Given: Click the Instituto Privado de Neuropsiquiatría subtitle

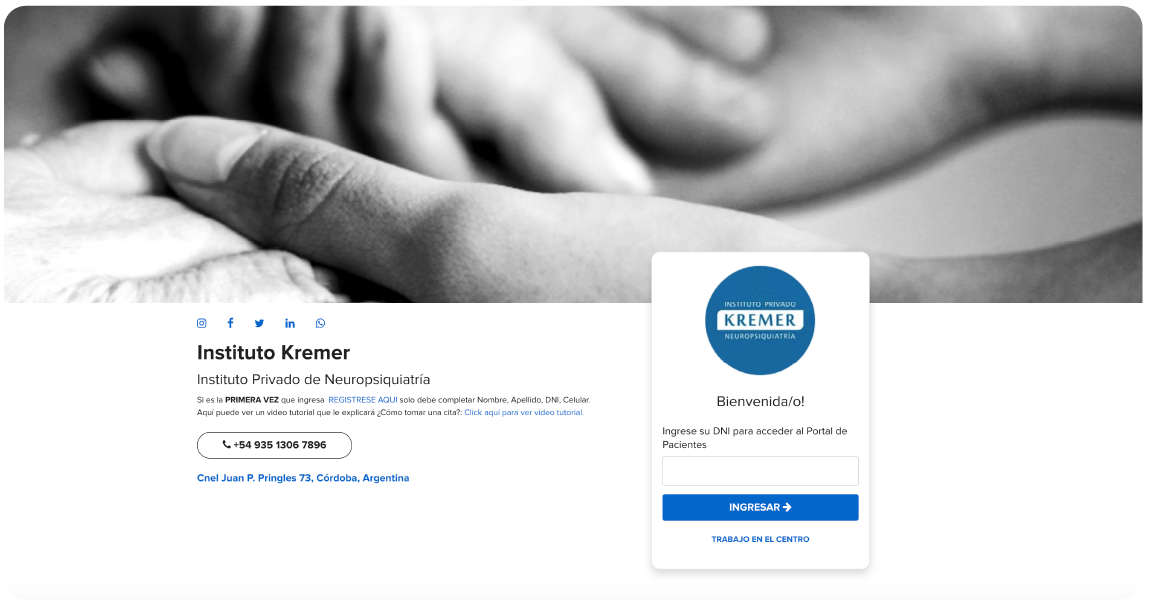Looking at the screenshot, I should pos(313,379).
